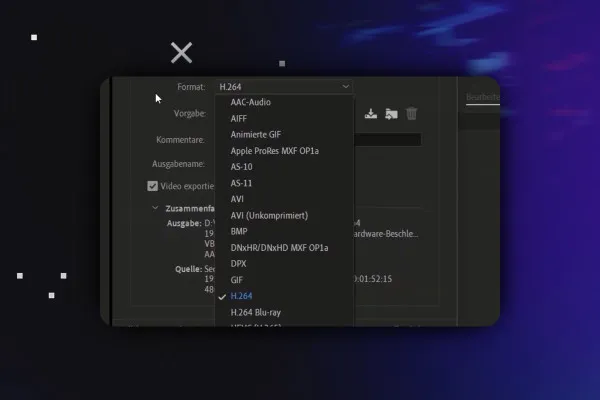This screenshot has width=600, height=400.
Task: Click the save preset download icon
Action: pos(371,114)
